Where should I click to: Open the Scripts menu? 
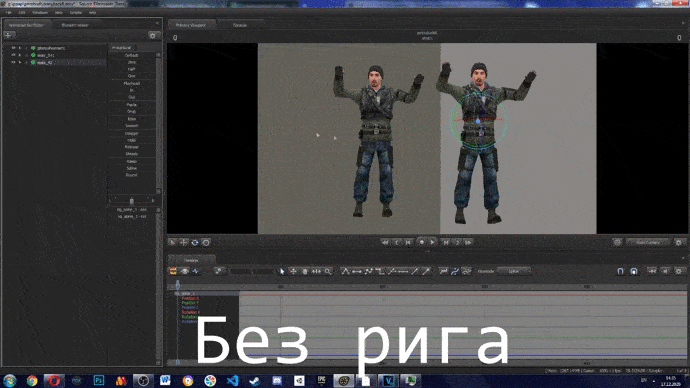click(76, 13)
